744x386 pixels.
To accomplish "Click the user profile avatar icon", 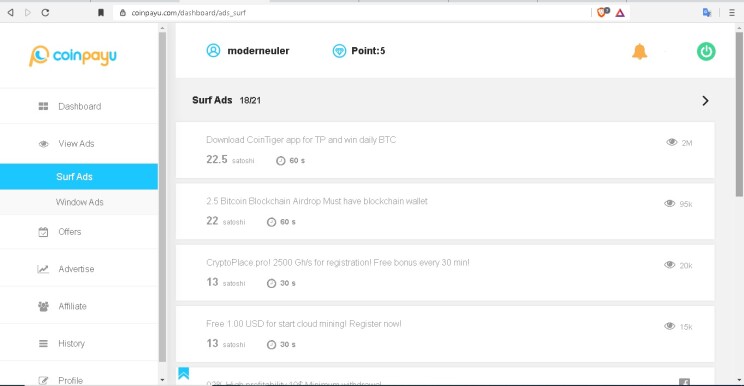I will (213, 50).
